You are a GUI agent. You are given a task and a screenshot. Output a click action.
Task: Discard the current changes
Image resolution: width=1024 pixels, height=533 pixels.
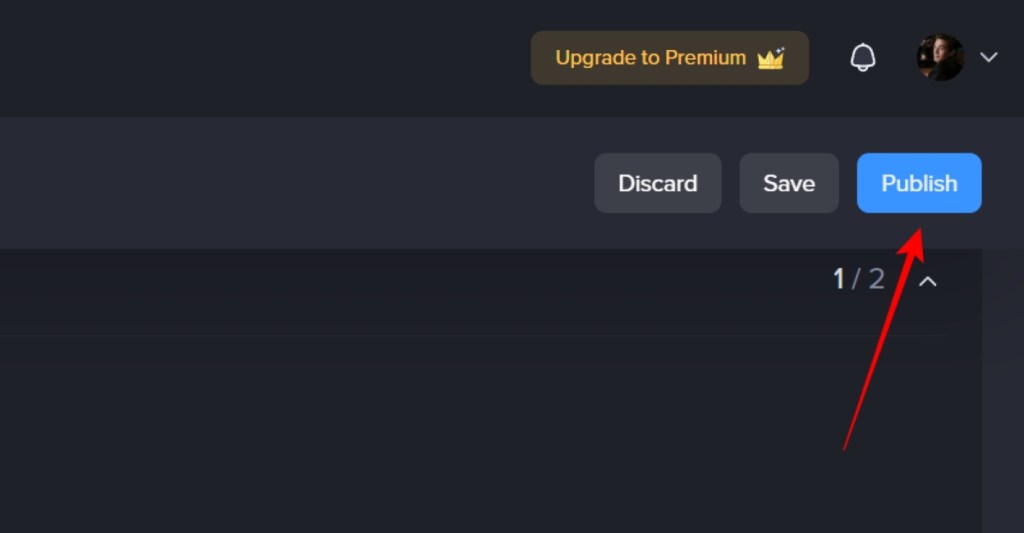pos(658,183)
